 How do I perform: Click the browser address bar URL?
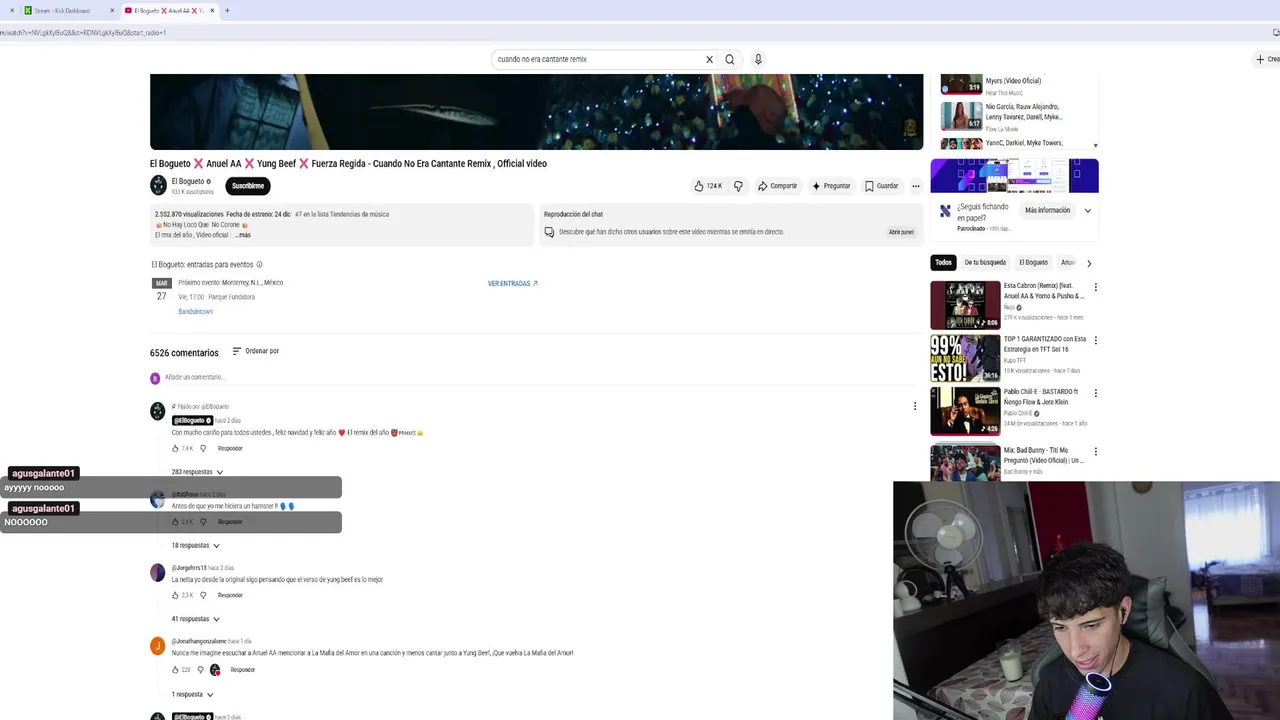click(83, 33)
